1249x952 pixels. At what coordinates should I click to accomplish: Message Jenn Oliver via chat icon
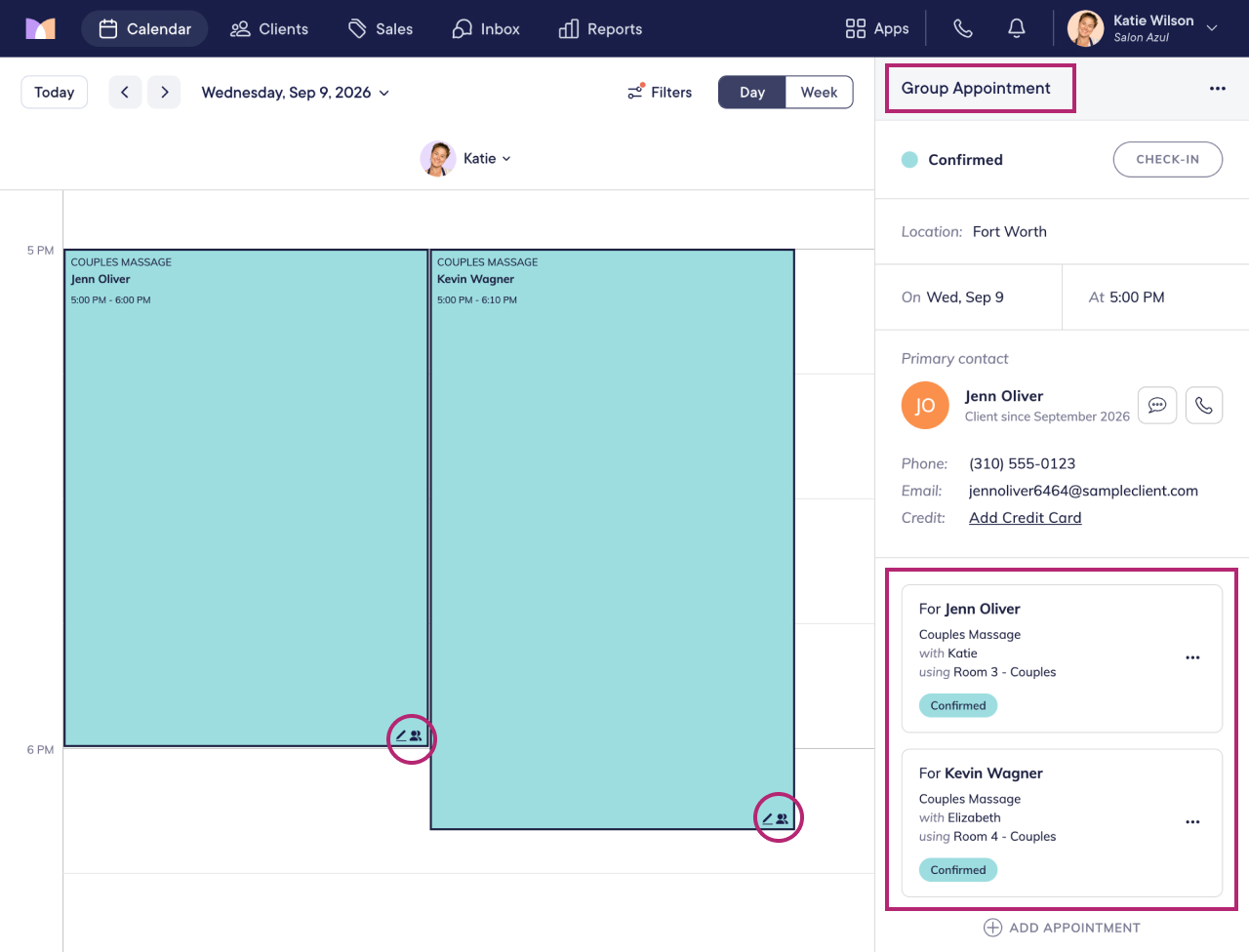point(1157,405)
